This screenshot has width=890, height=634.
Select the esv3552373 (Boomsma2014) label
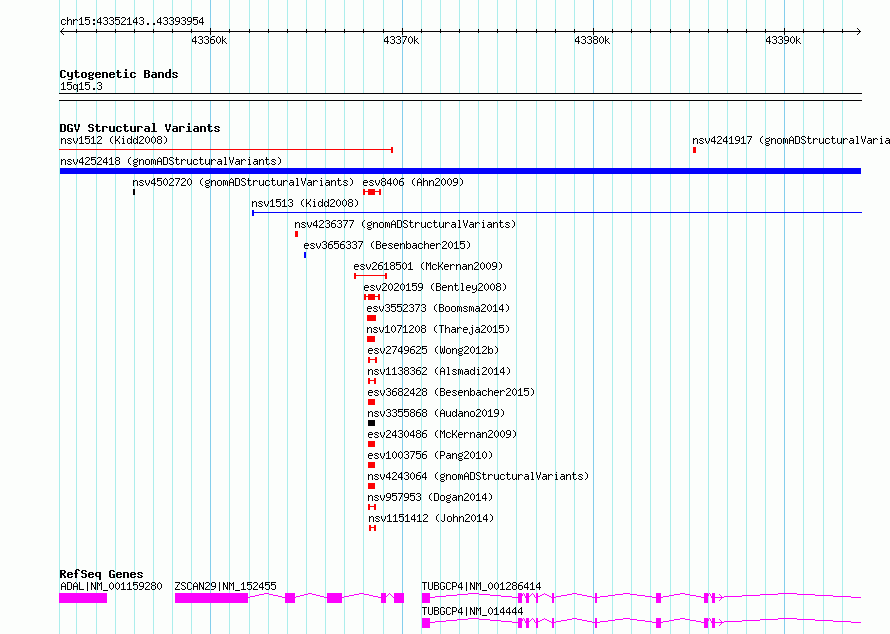coord(438,308)
